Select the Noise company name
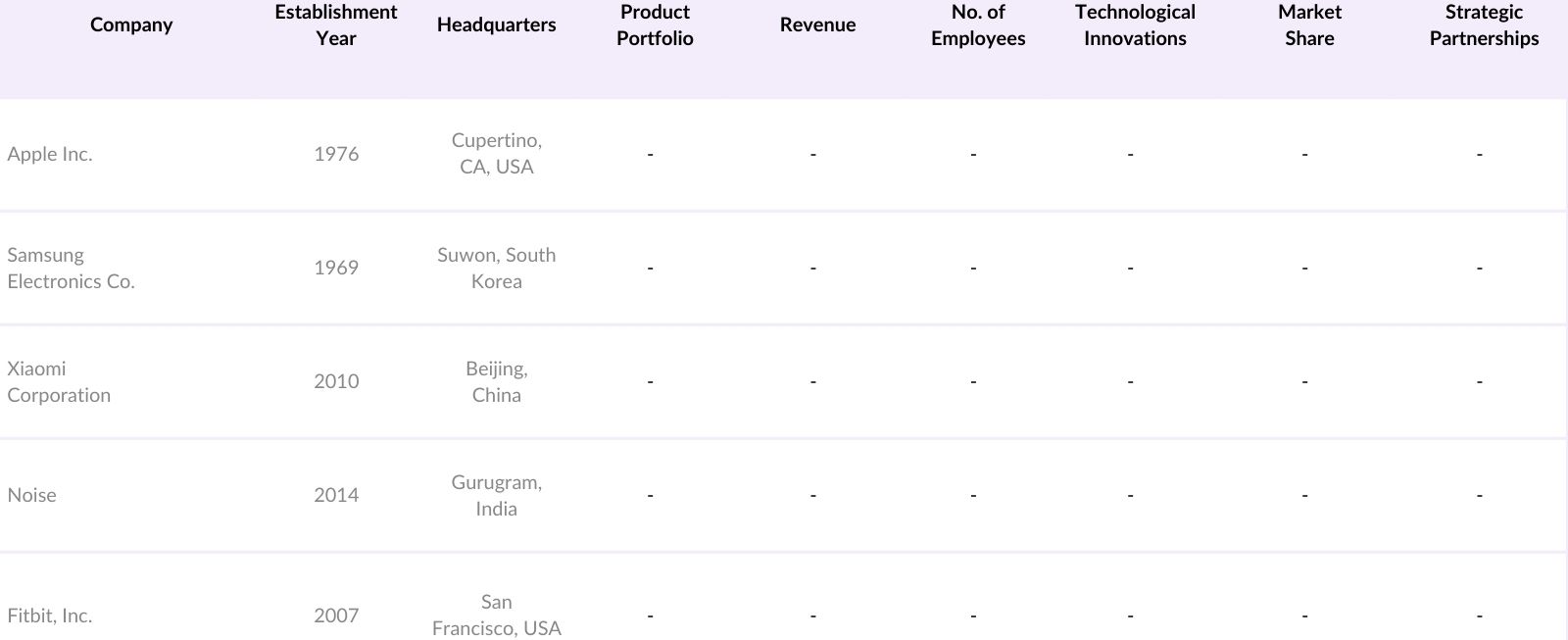 pyautogui.click(x=32, y=495)
